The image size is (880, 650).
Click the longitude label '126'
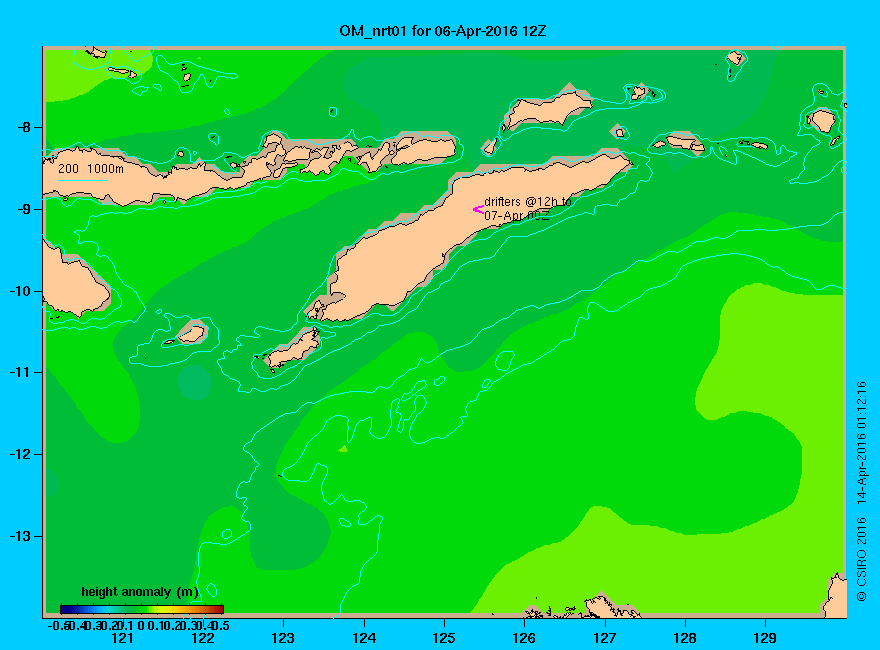[x=524, y=638]
